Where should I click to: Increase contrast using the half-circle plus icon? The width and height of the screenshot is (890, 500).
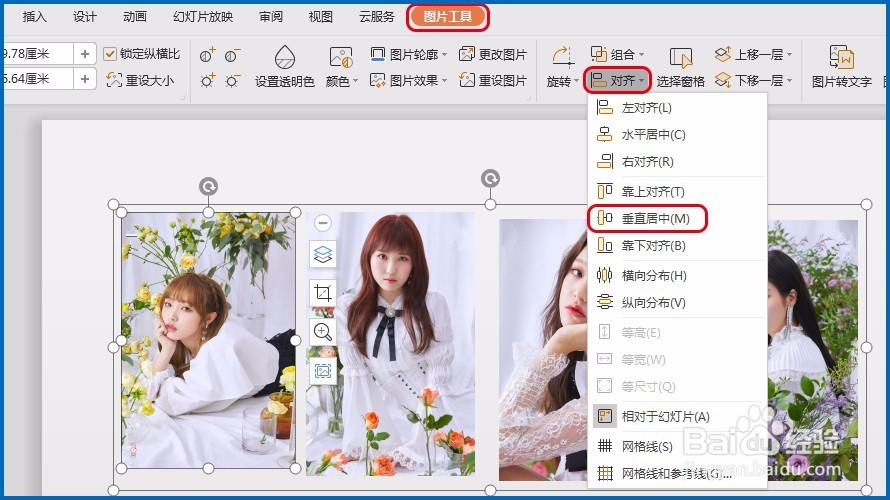207,55
